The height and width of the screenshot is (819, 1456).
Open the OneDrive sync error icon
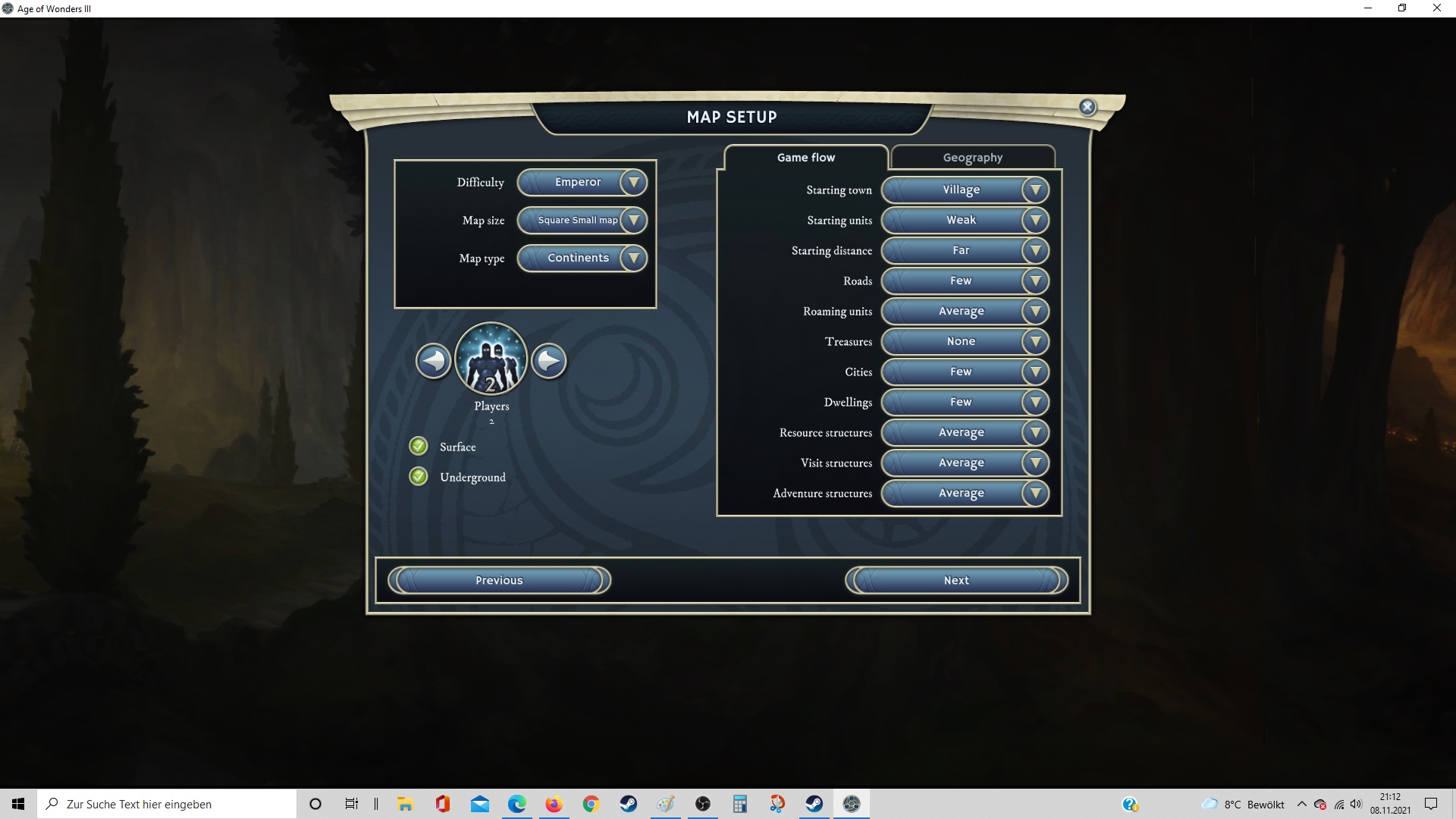pyautogui.click(x=1320, y=804)
